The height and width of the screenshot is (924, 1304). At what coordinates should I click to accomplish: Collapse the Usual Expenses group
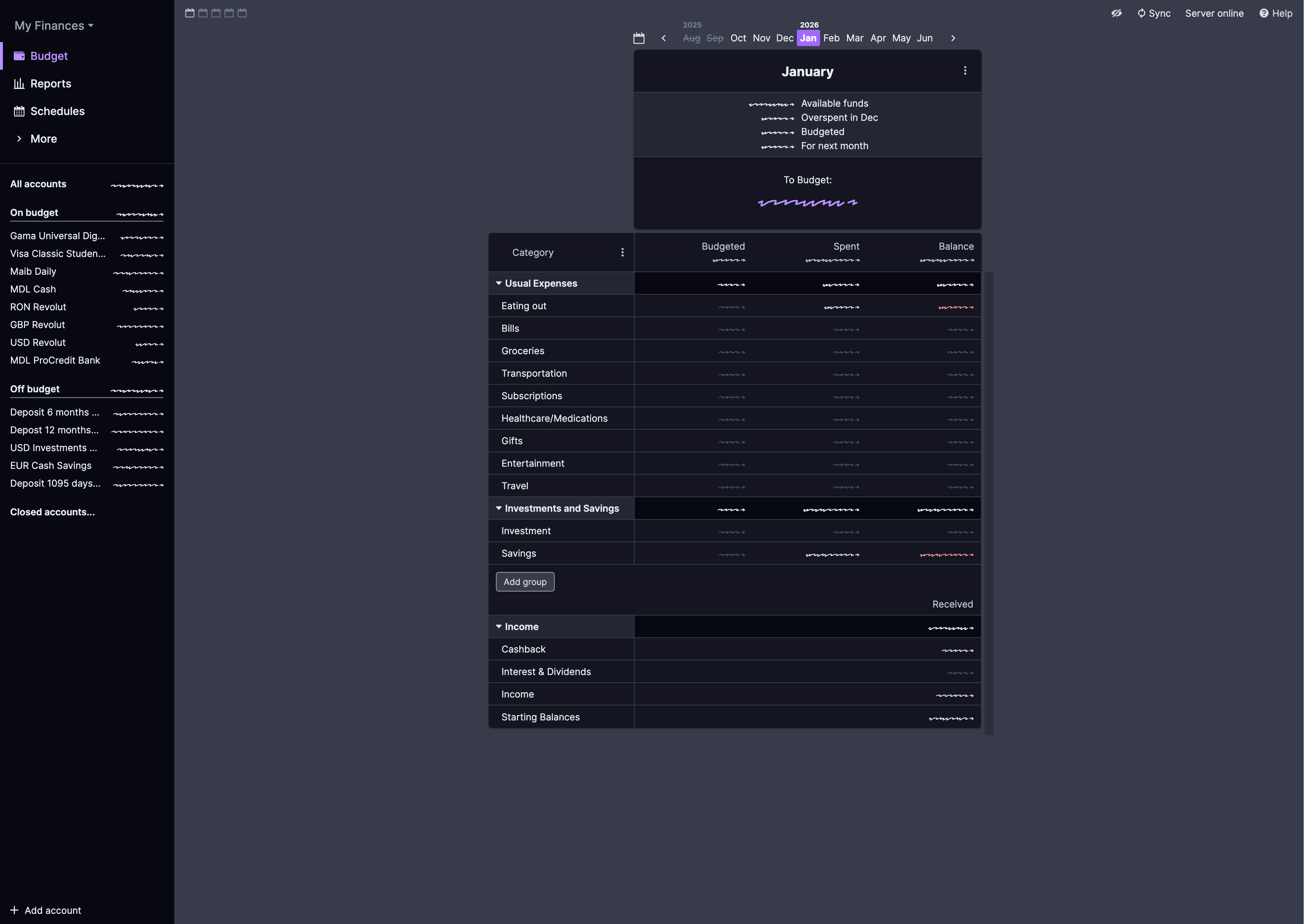(x=498, y=283)
